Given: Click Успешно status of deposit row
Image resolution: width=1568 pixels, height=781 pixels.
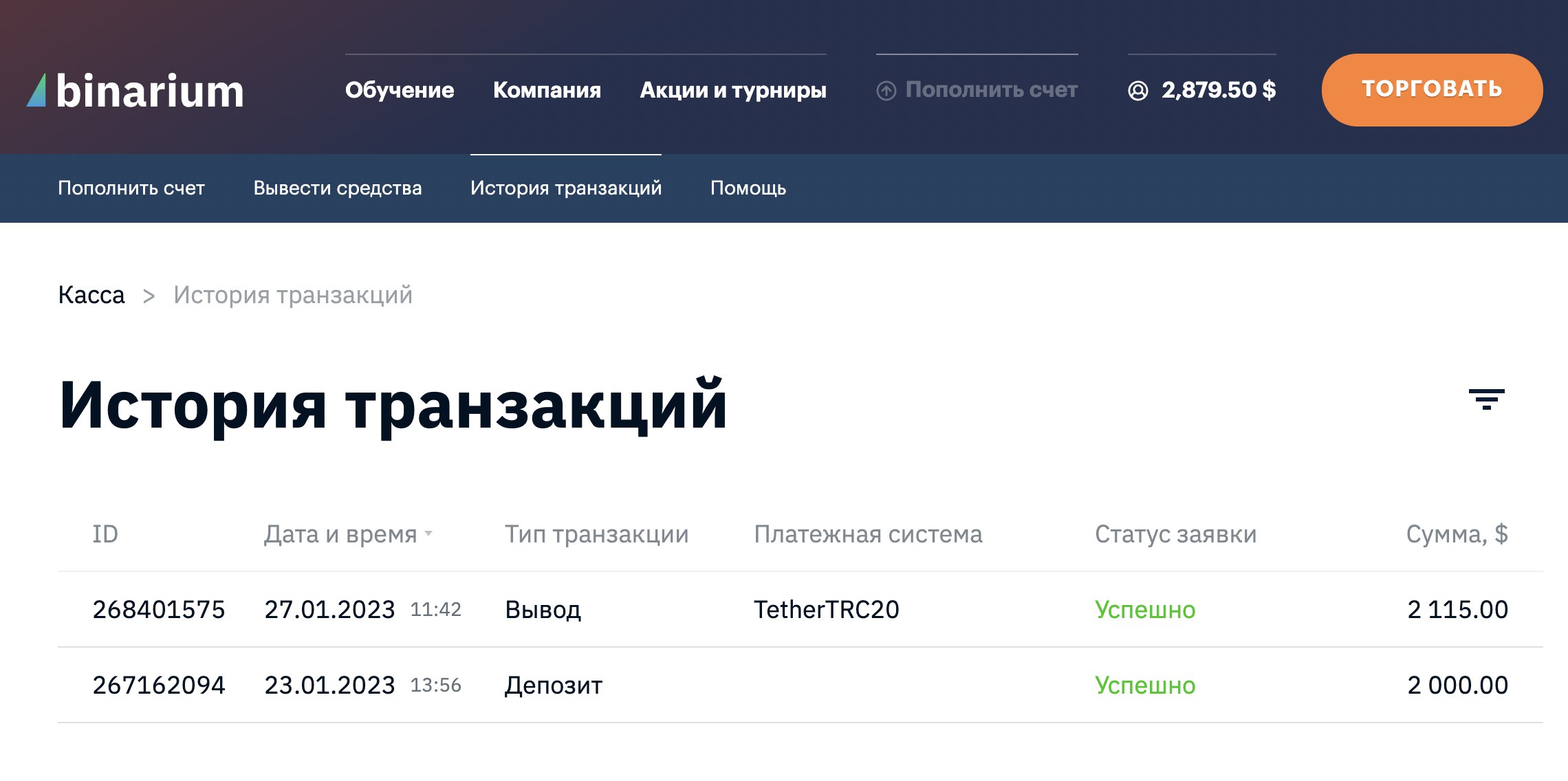Looking at the screenshot, I should click(x=1145, y=685).
